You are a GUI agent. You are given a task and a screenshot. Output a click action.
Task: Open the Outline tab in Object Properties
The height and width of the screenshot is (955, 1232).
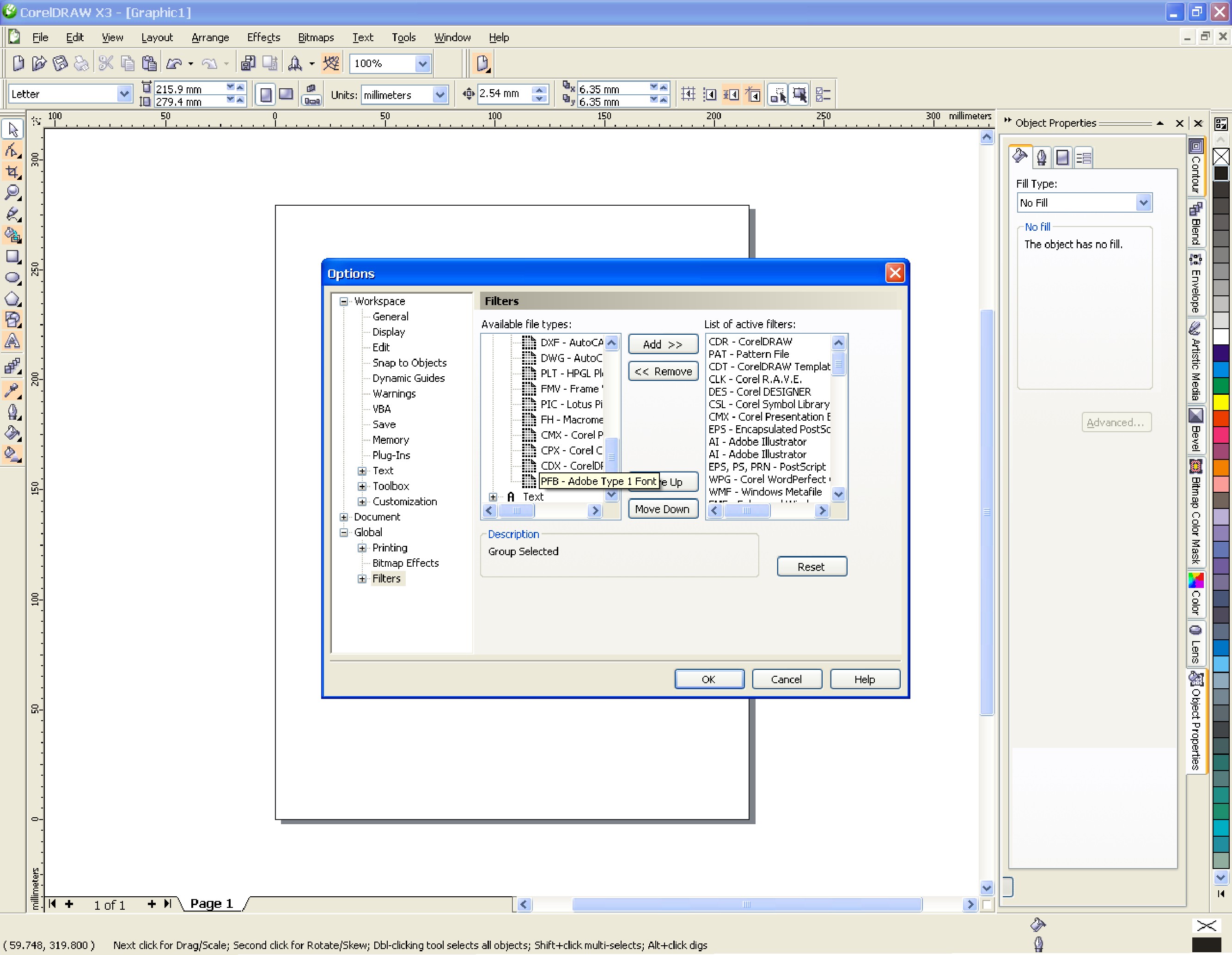1041,158
